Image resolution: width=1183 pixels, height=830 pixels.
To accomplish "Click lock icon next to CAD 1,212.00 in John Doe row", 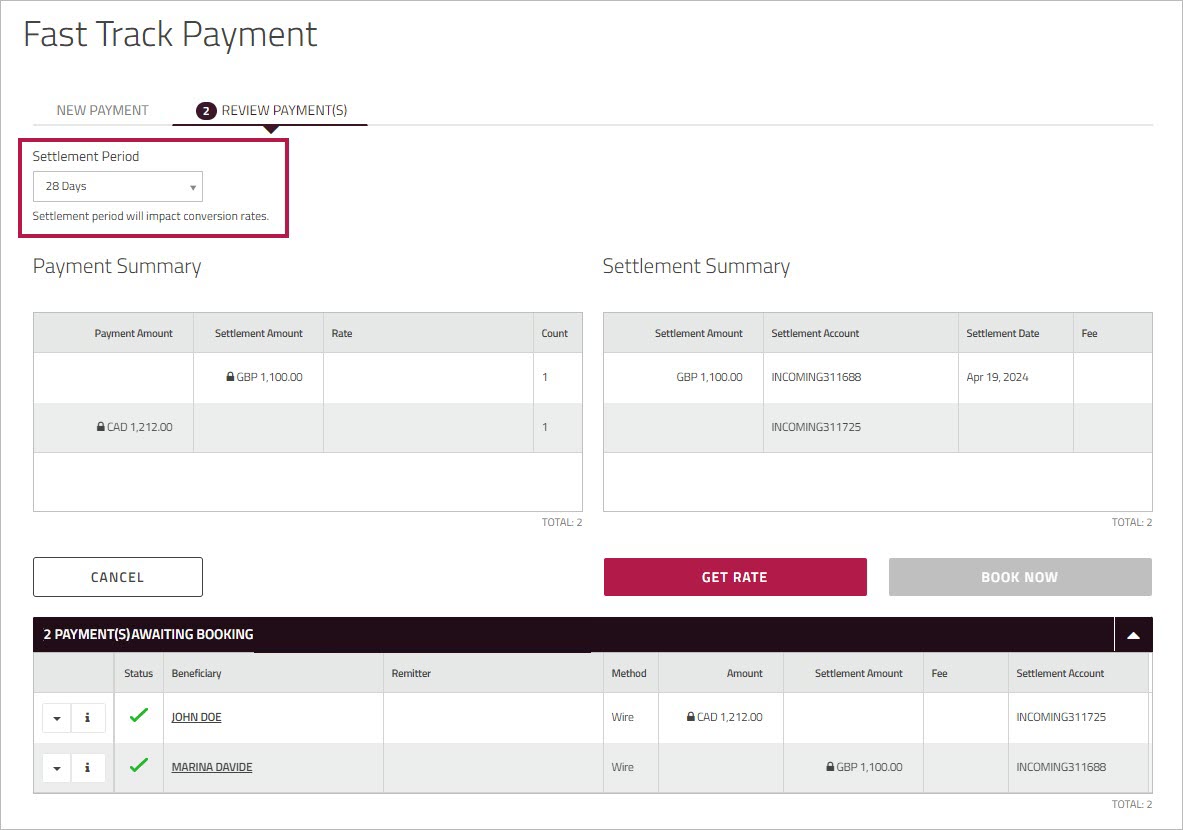I will (690, 716).
